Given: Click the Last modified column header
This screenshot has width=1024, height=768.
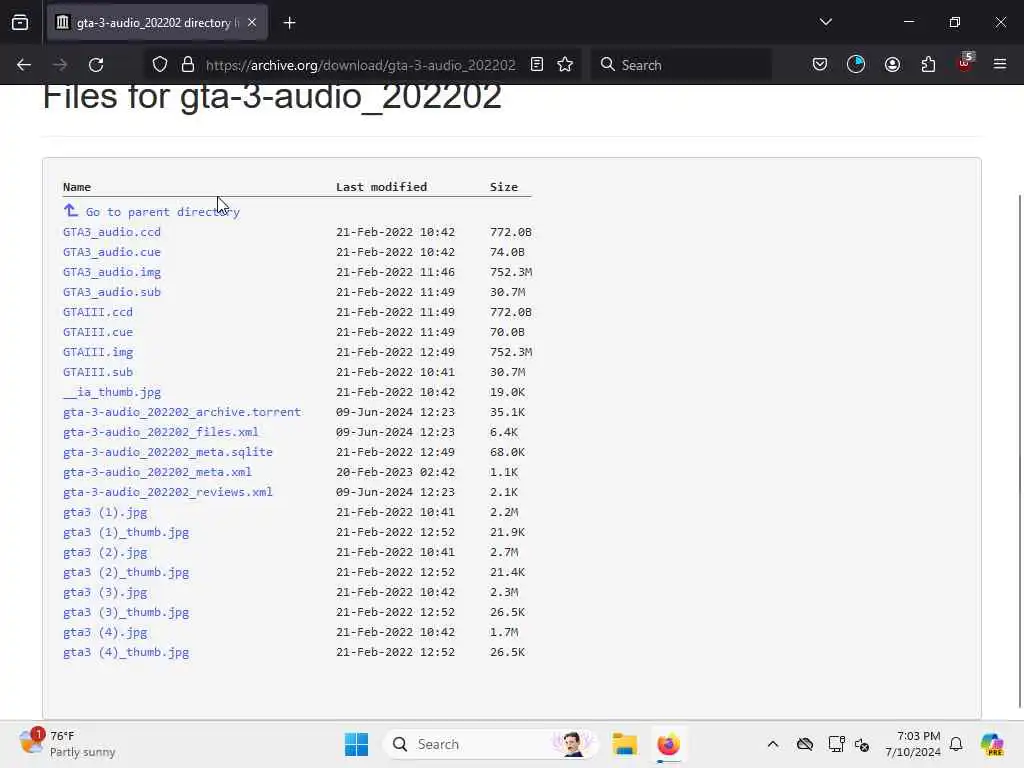Looking at the screenshot, I should [x=381, y=187].
